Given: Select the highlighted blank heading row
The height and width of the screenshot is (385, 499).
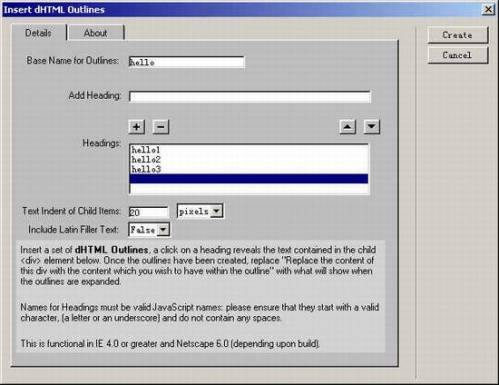Looking at the screenshot, I should [x=249, y=179].
